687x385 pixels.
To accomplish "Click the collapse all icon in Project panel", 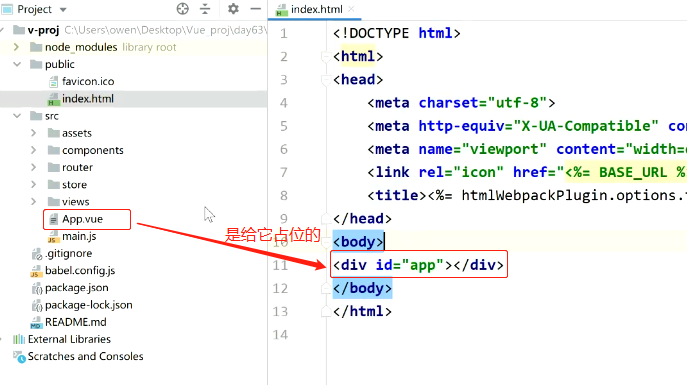I will [205, 9].
